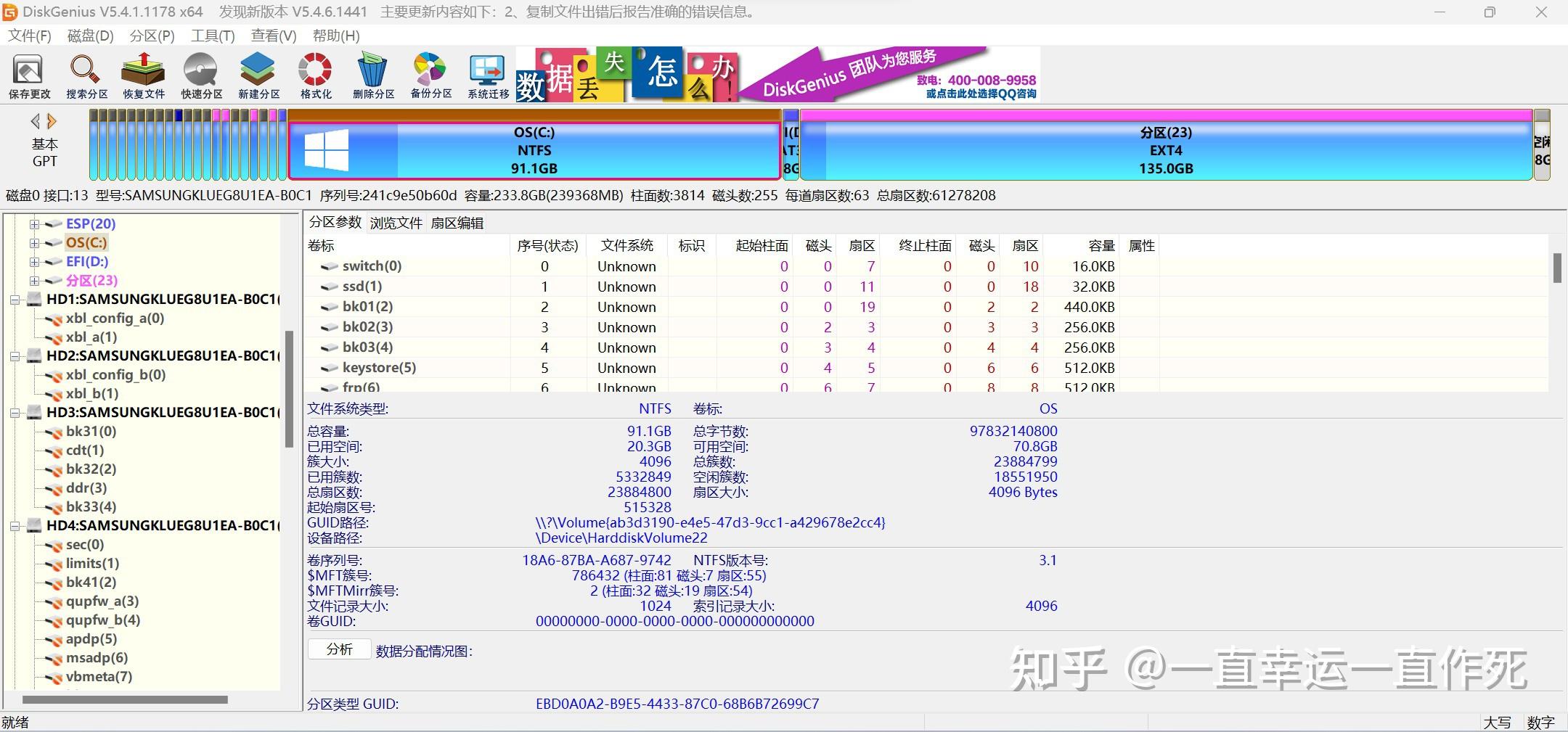The width and height of the screenshot is (1568, 732).
Task: Collapse the HD1:SAMSUNGKLUEG8U1EA node
Action: tap(16, 299)
